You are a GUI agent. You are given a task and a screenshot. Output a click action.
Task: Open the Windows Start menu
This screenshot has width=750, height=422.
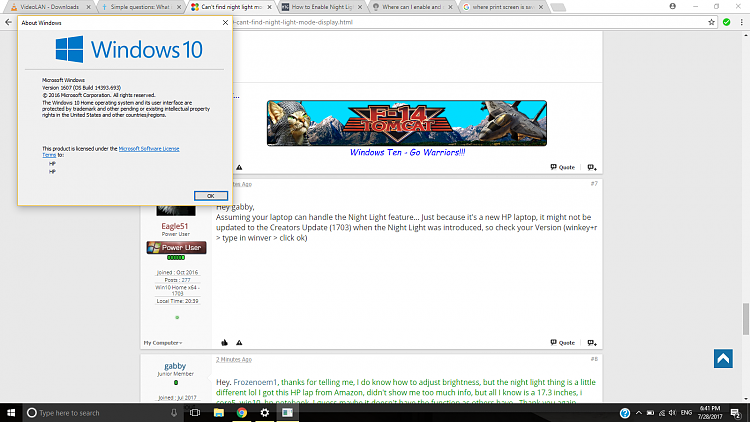coord(11,412)
